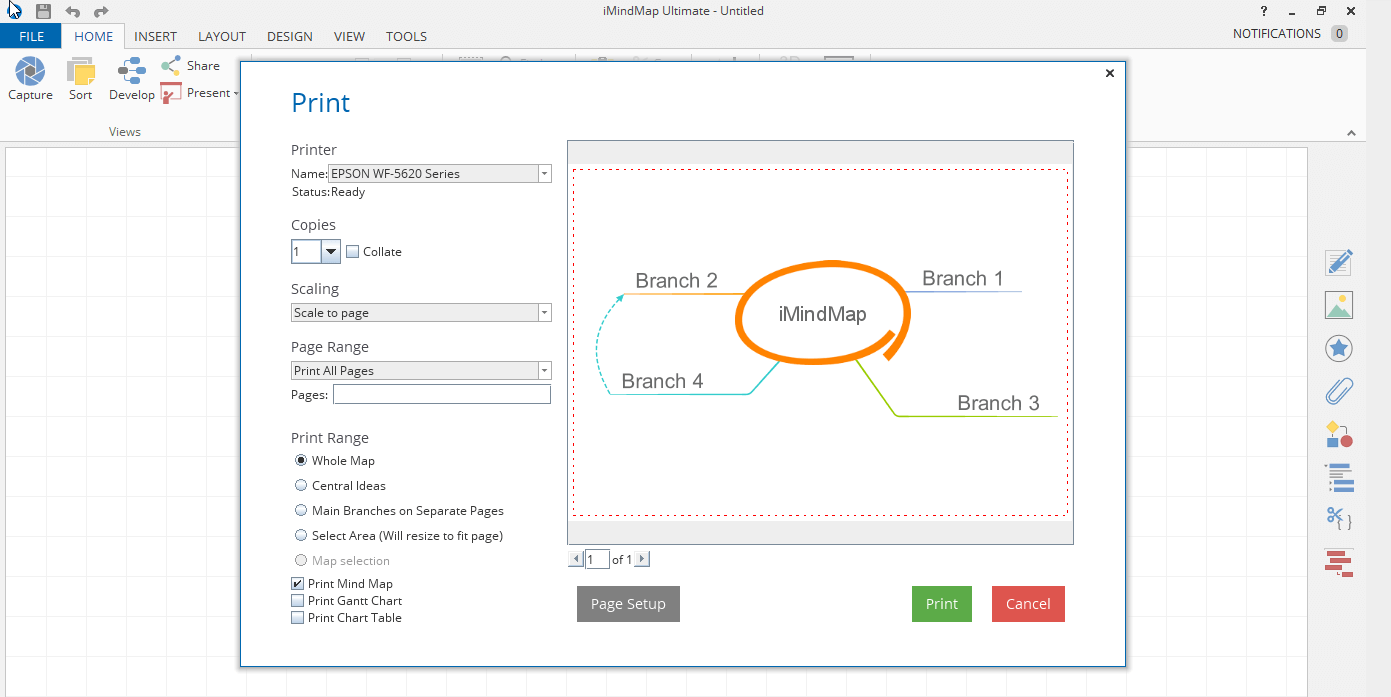Select the Select Area radio button
The height and width of the screenshot is (697, 1391).
301,536
